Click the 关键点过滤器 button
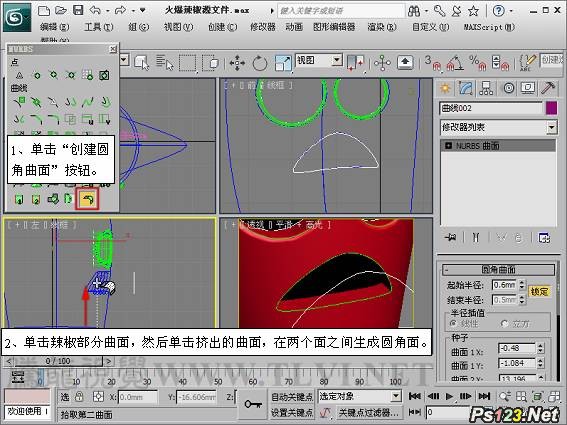 [368, 412]
